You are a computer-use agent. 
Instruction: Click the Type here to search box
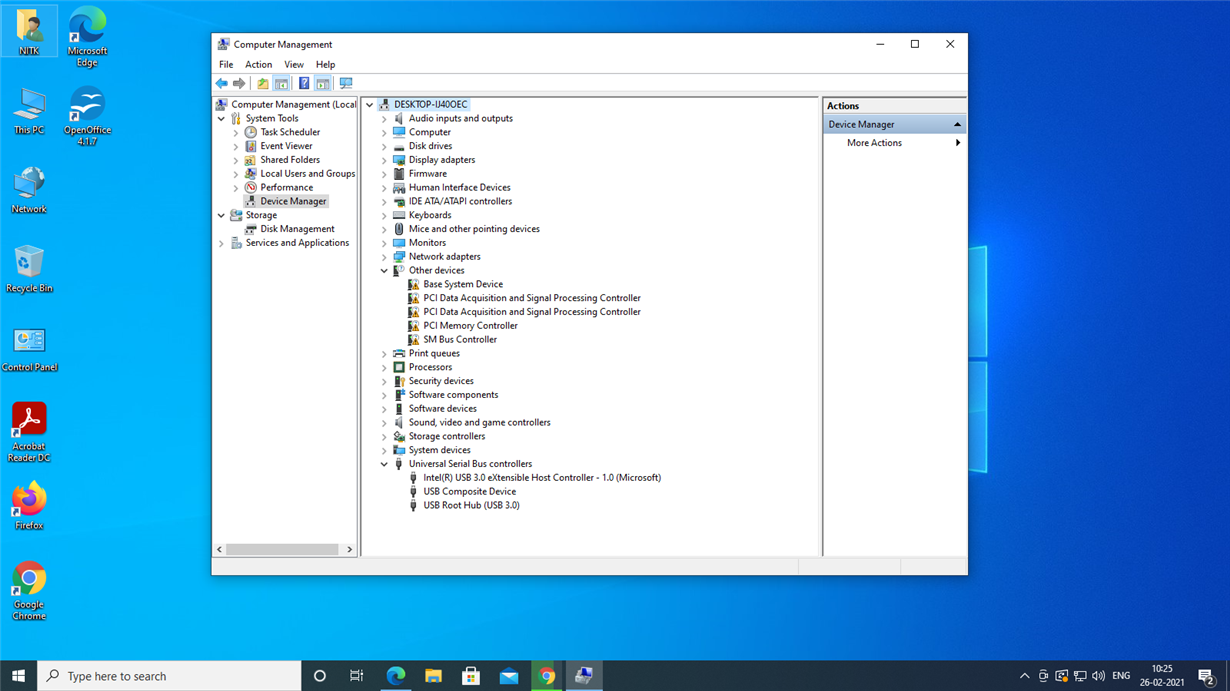pos(169,676)
